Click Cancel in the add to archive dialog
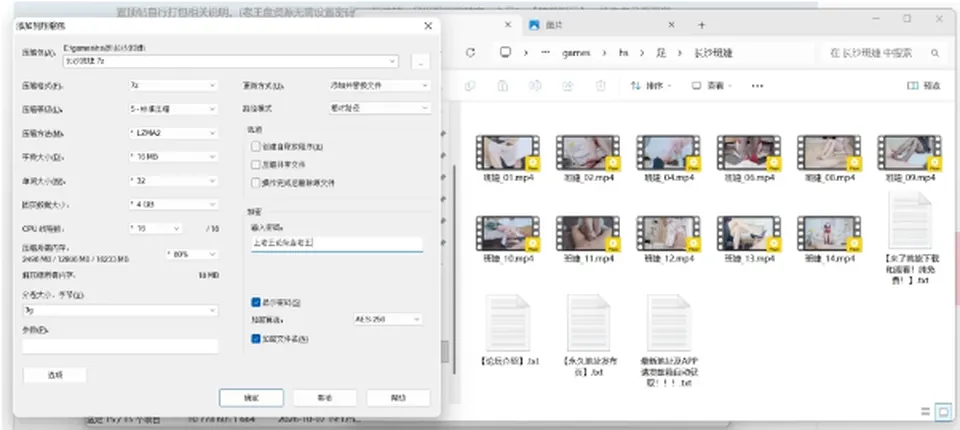This screenshot has height=430, width=960. pyautogui.click(x=324, y=398)
